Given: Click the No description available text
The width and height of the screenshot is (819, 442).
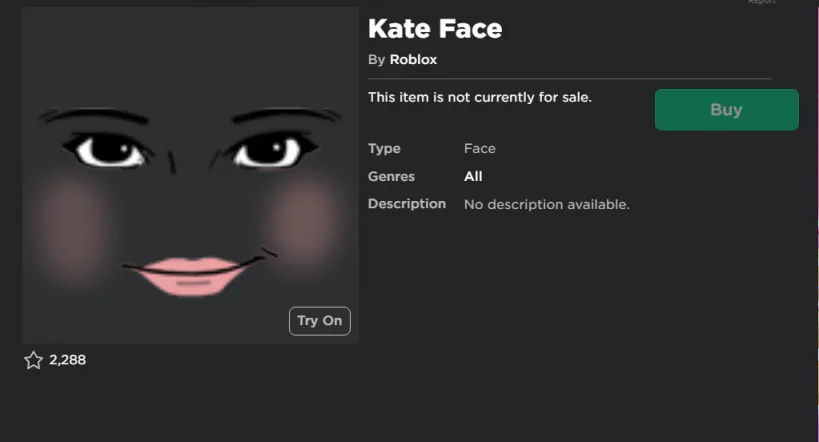Looking at the screenshot, I should tap(547, 204).
